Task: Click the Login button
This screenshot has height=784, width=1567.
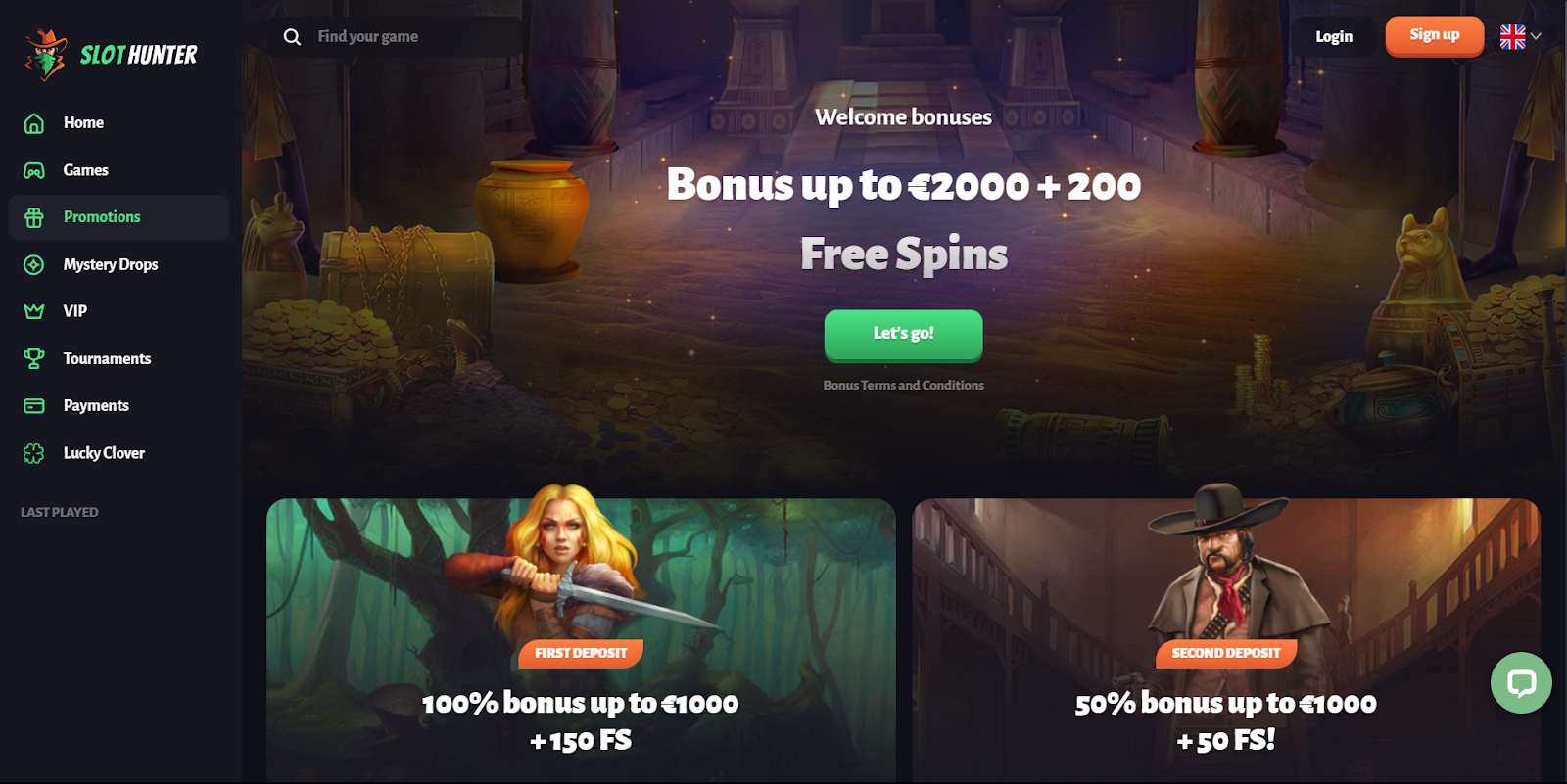Action: point(1334,36)
